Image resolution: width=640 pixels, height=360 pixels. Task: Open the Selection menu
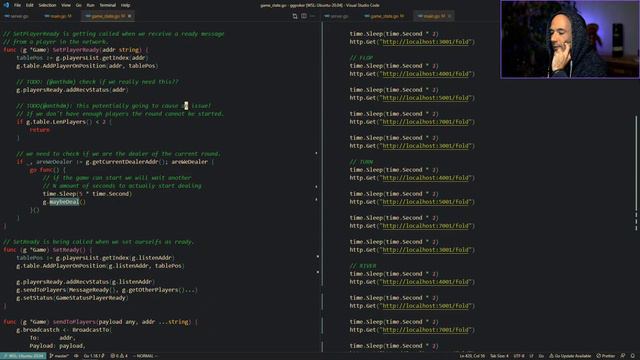[x=47, y=5]
